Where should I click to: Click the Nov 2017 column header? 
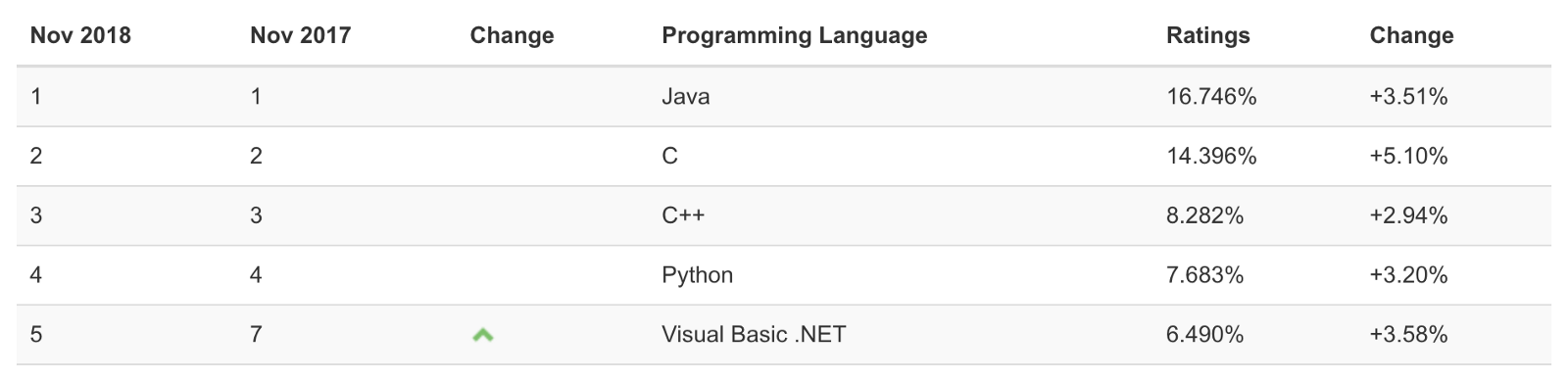[300, 35]
